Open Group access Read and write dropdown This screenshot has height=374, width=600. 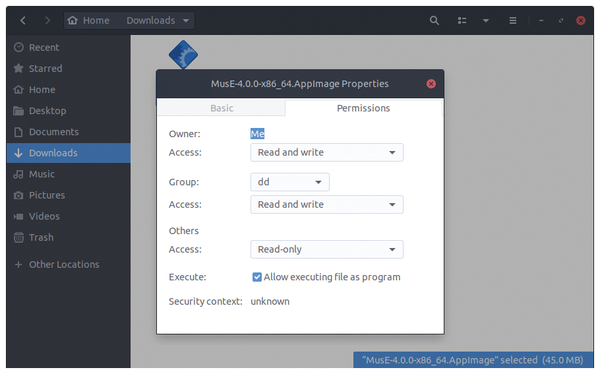[x=327, y=204]
